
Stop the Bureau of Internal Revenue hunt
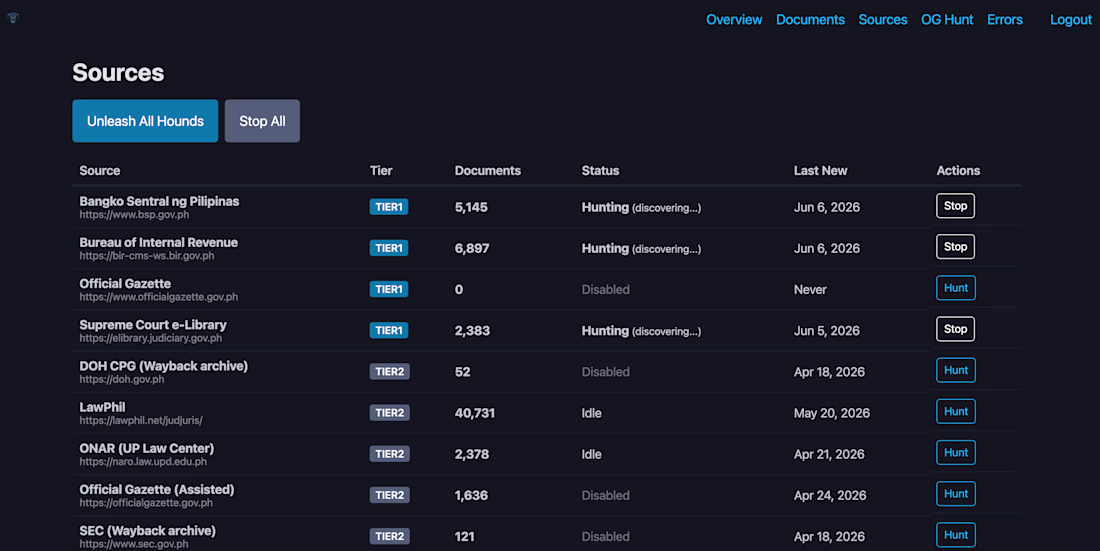pos(955,246)
